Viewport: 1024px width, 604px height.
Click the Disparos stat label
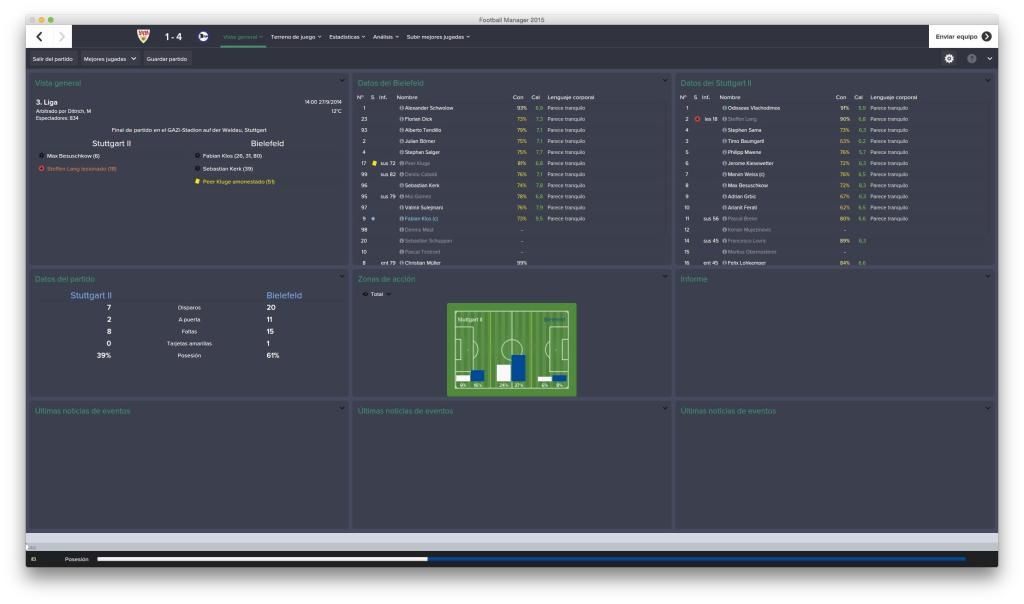(x=189, y=308)
